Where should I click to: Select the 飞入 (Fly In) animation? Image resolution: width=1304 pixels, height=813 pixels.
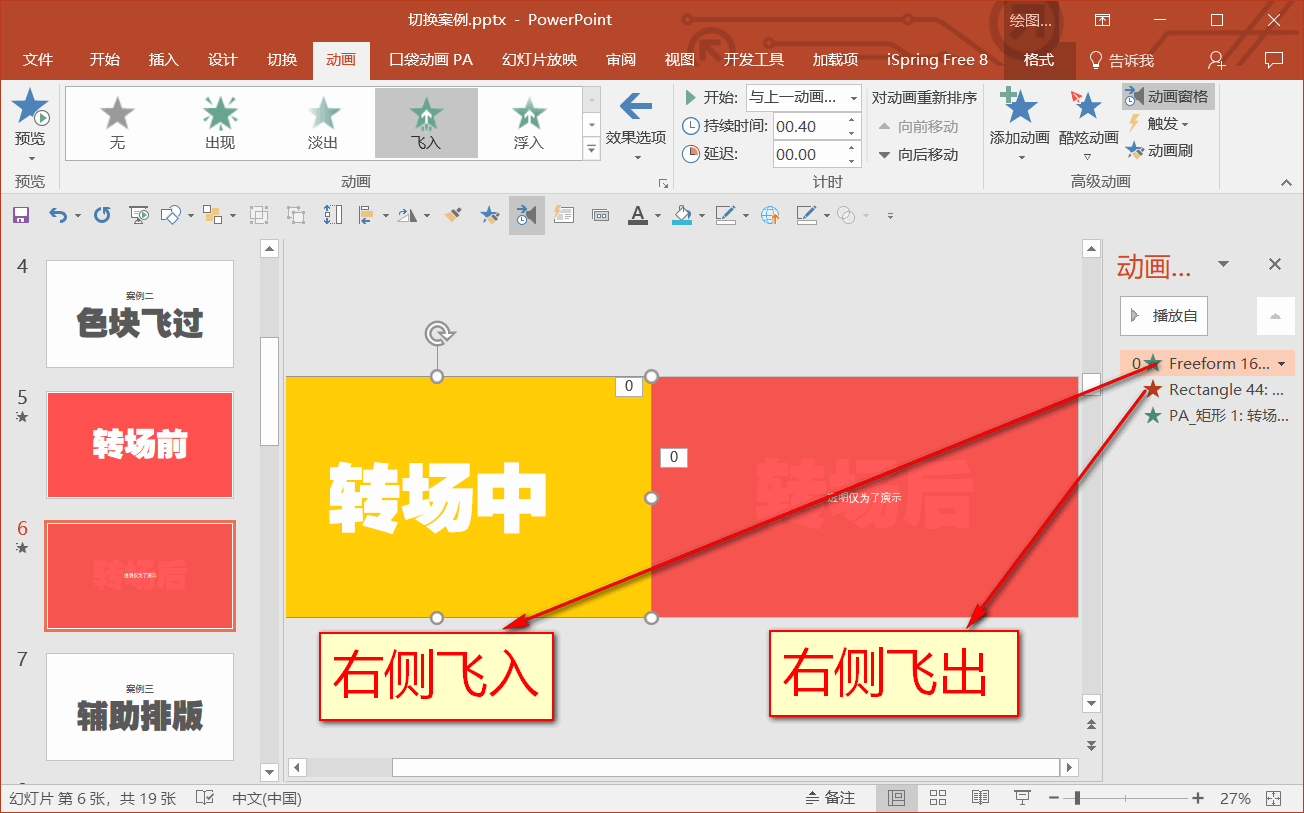426,123
